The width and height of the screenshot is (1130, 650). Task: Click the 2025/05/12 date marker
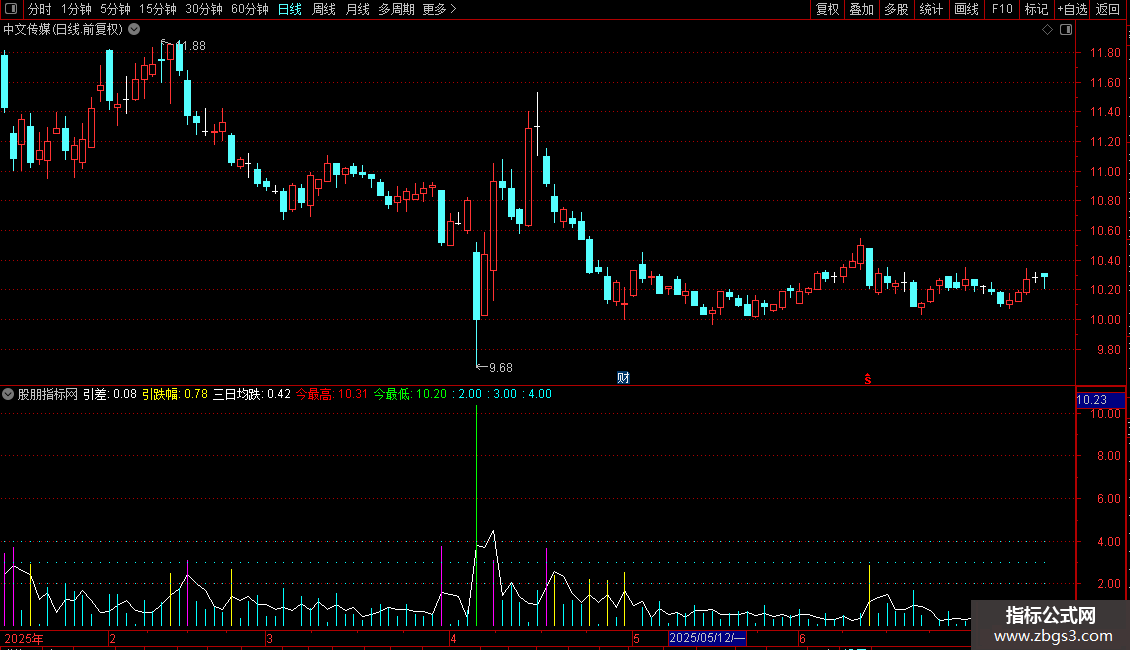tap(707, 638)
